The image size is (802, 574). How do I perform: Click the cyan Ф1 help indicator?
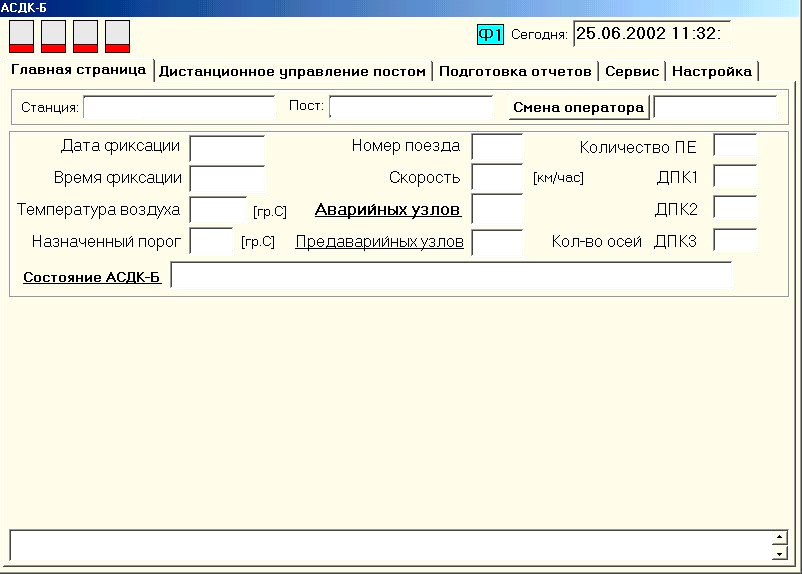coord(491,35)
